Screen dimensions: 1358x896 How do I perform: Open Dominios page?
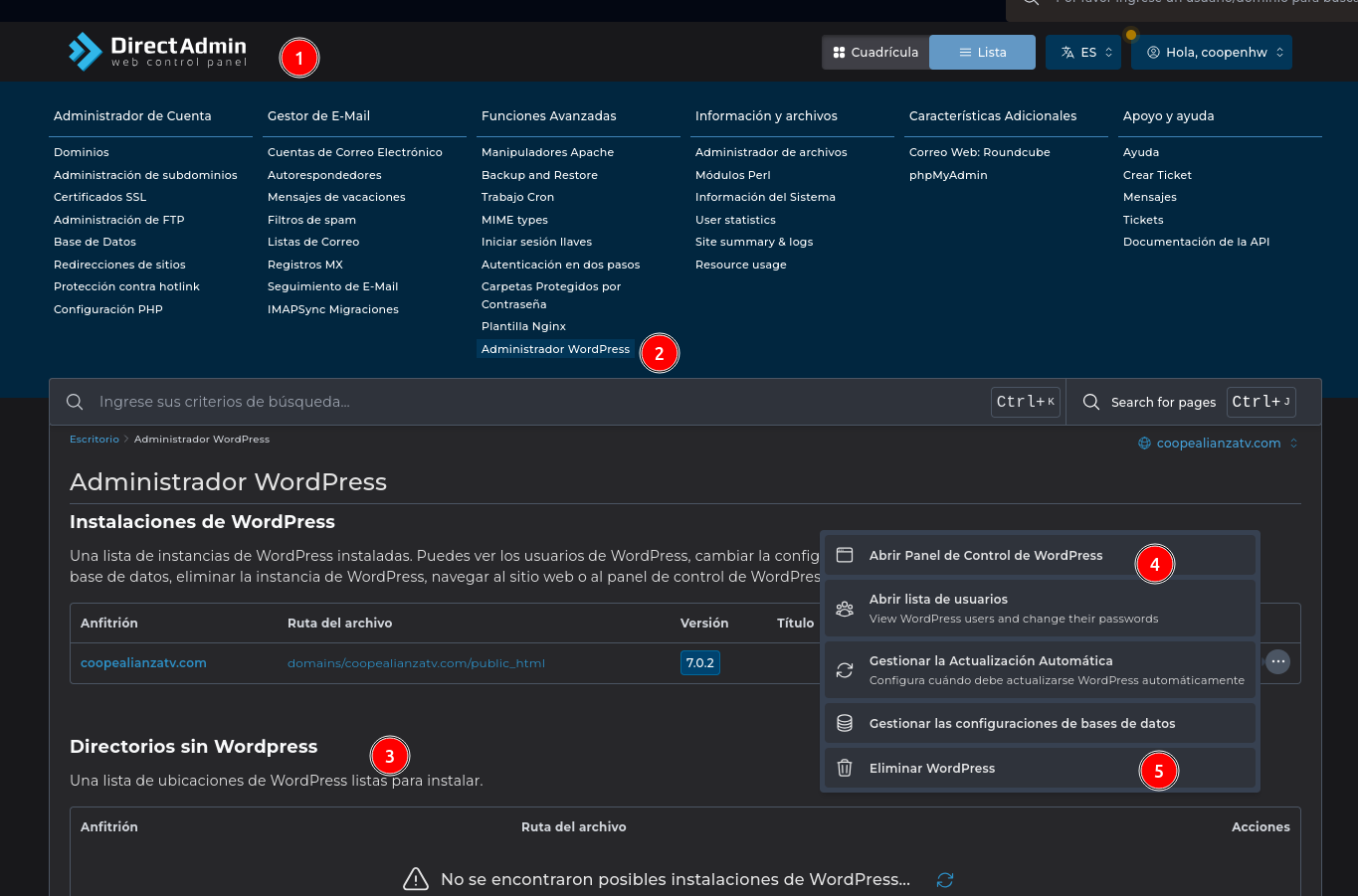(x=82, y=152)
